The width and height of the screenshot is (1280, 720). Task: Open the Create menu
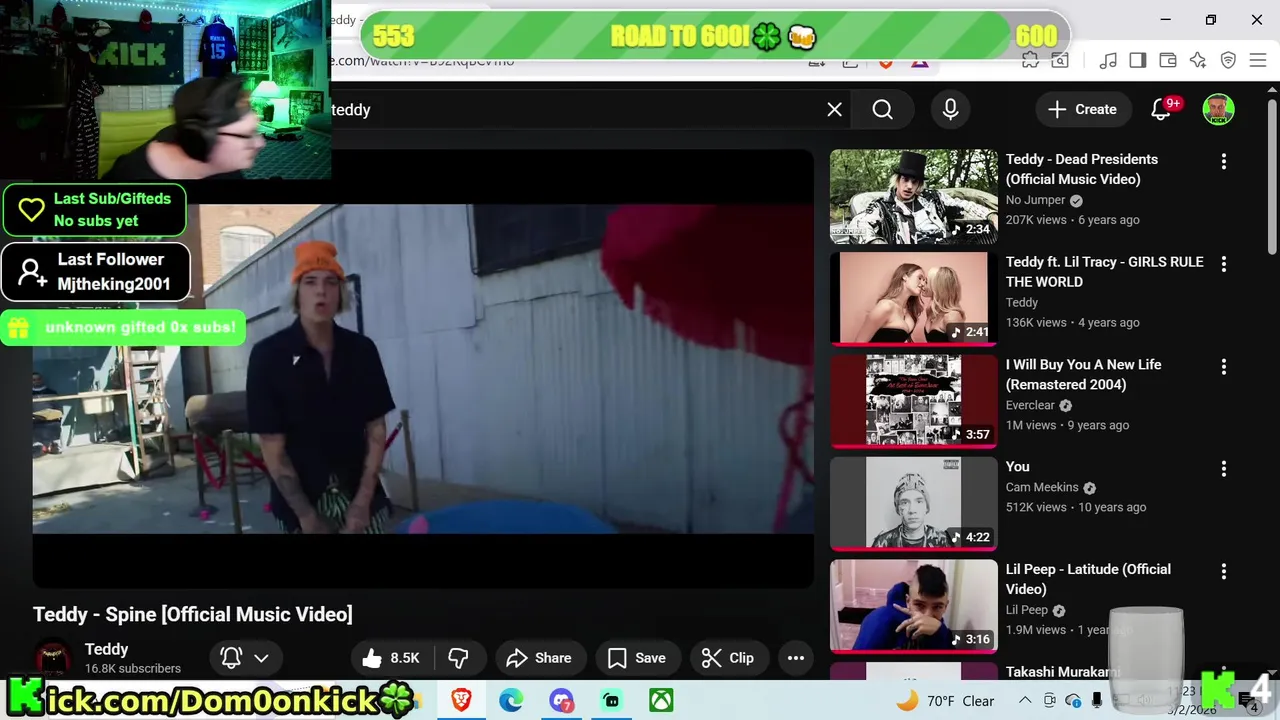click(1082, 110)
